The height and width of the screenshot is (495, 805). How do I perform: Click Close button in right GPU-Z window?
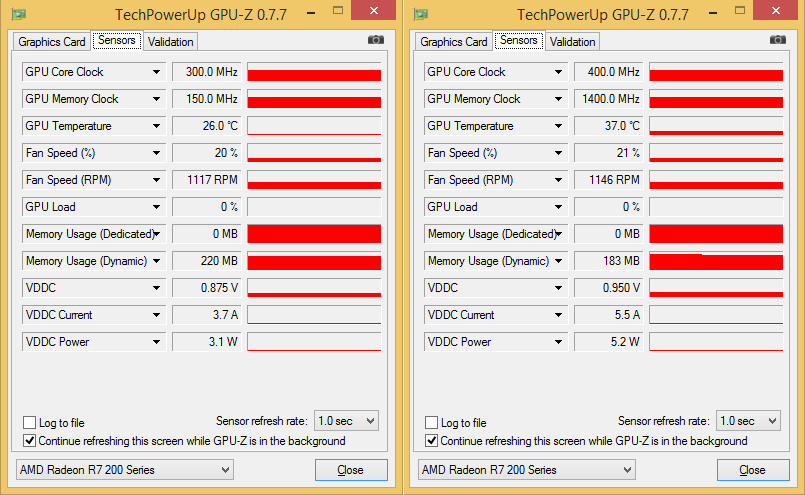[x=753, y=470]
